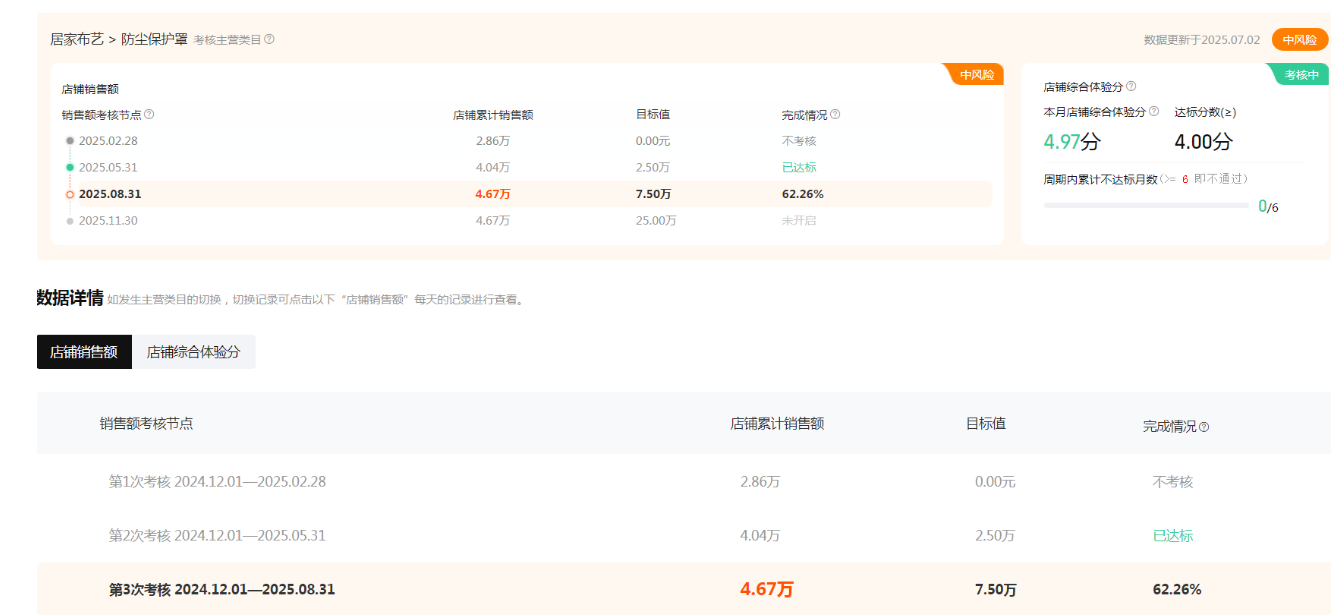Image resolution: width=1338 pixels, height=615 pixels.
Task: Select the 2025.11.30 timeline node
Action: 70,221
